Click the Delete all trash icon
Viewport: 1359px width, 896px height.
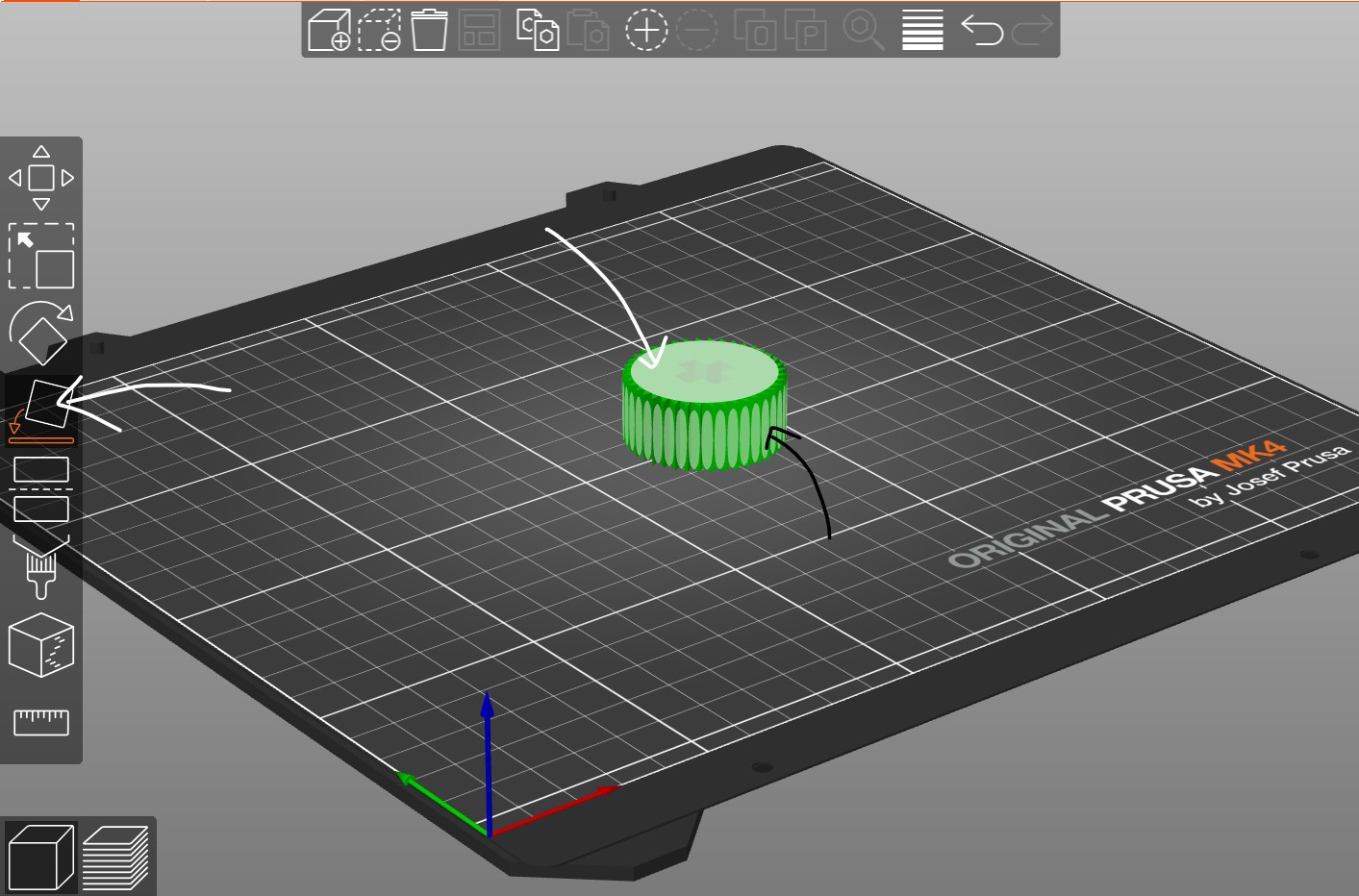coord(429,30)
